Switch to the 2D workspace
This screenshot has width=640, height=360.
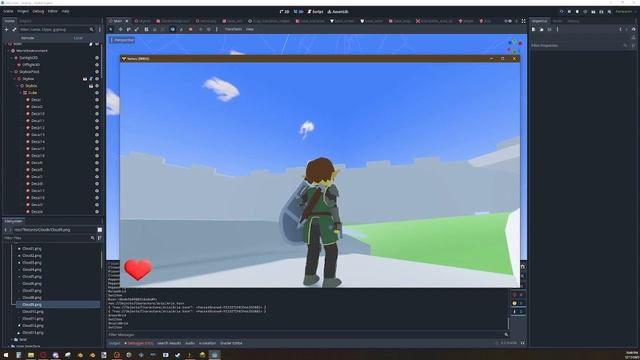click(x=284, y=12)
